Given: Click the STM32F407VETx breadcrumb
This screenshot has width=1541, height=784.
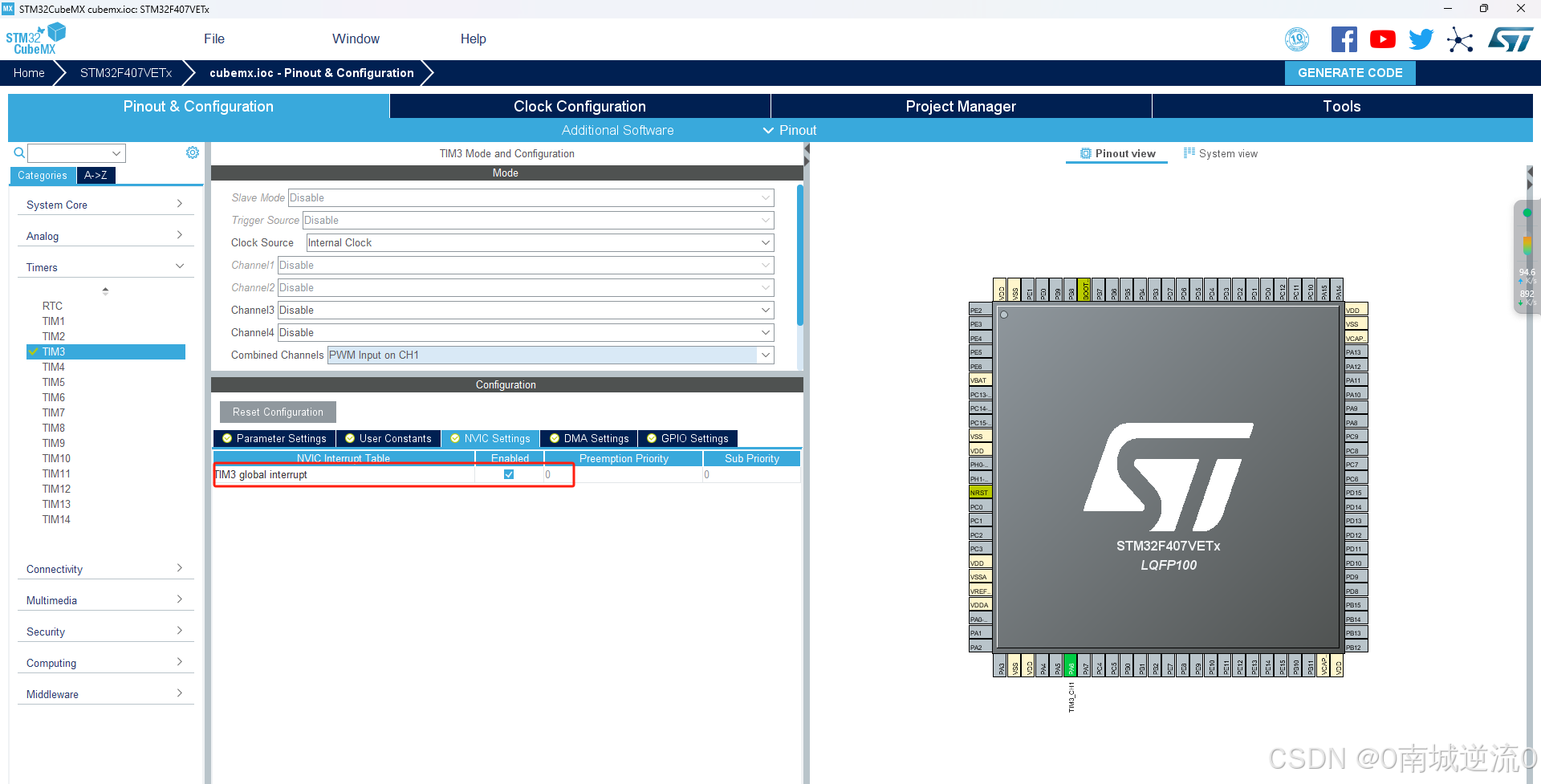Looking at the screenshot, I should tap(126, 73).
